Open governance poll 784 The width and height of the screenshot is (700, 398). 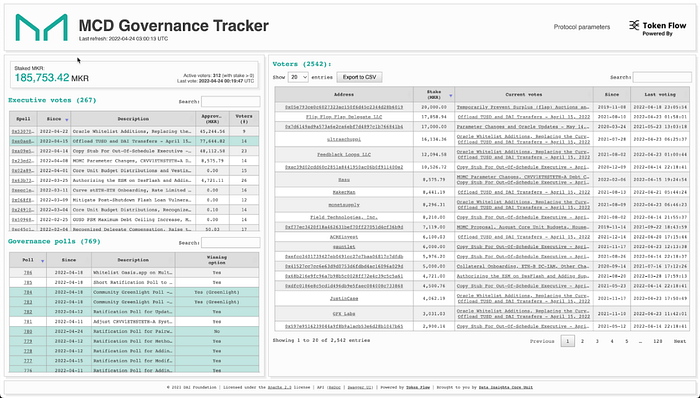click(x=28, y=292)
